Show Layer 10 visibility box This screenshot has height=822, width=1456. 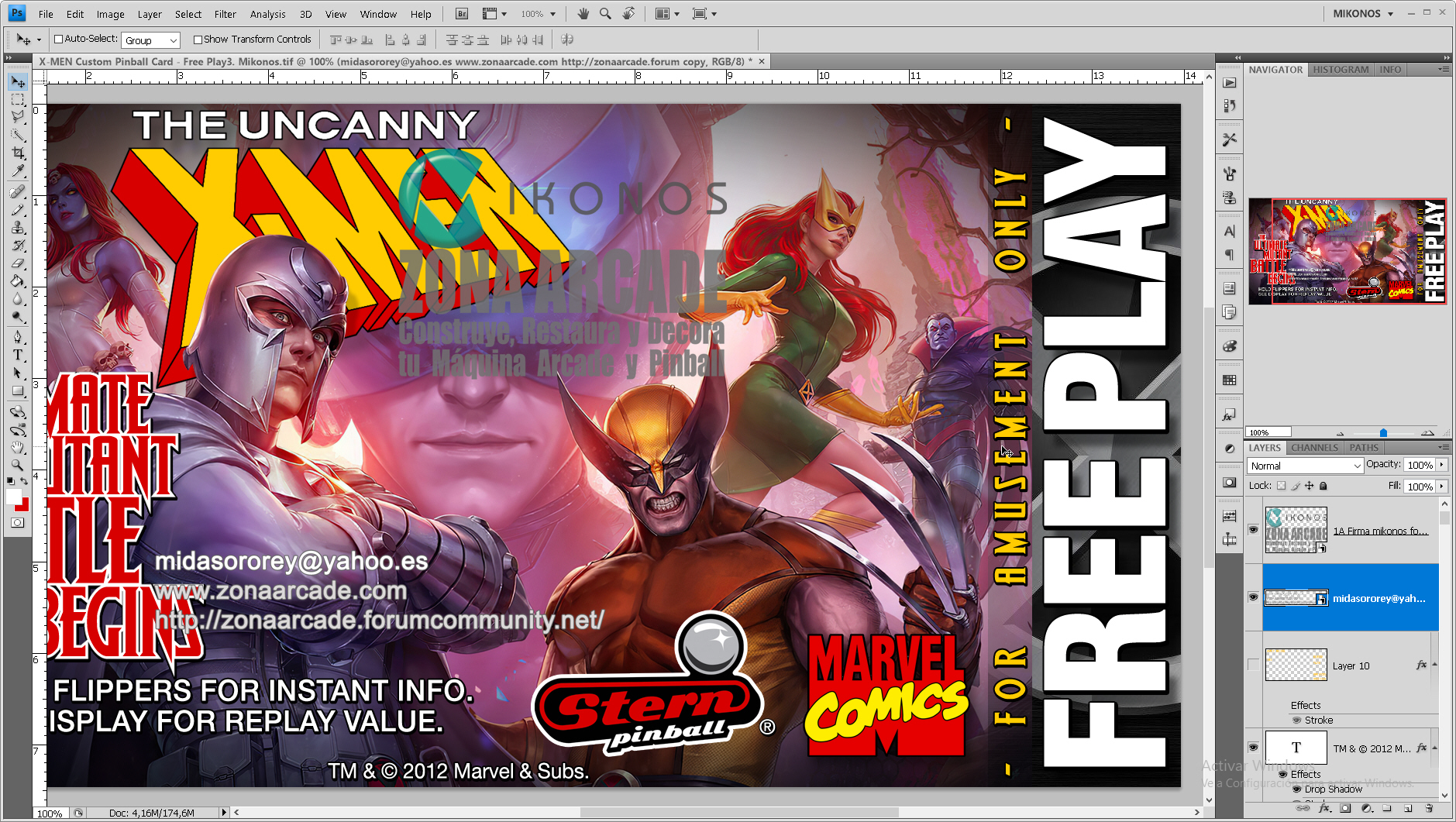1253,665
